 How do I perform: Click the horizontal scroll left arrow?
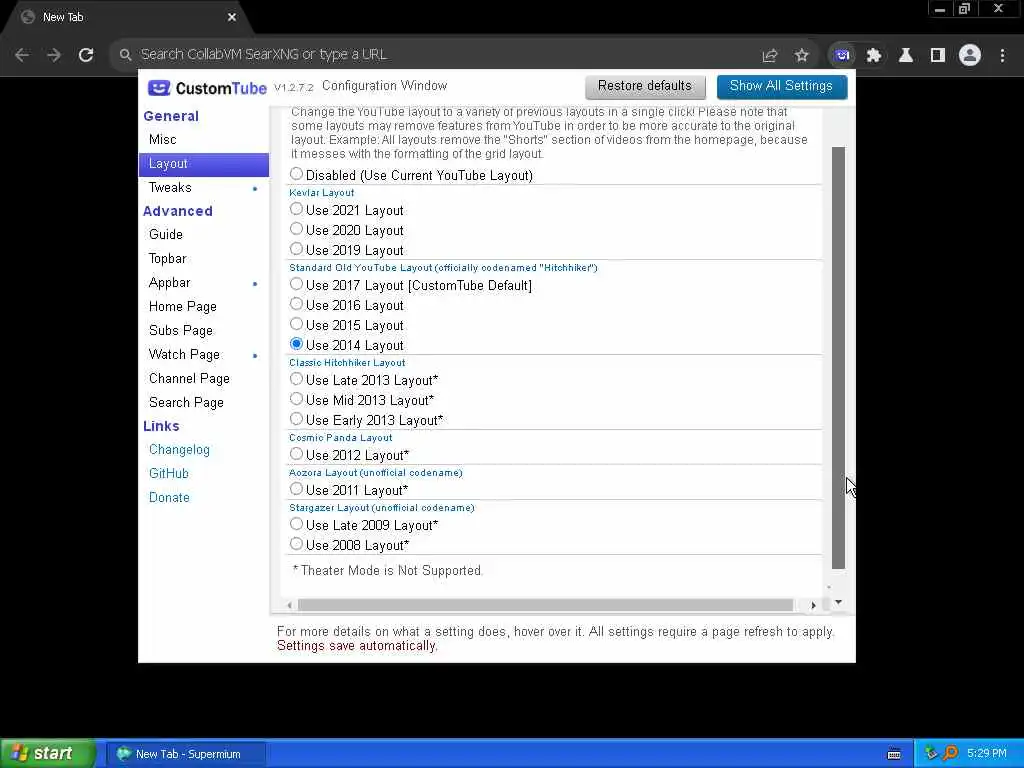[x=289, y=605]
